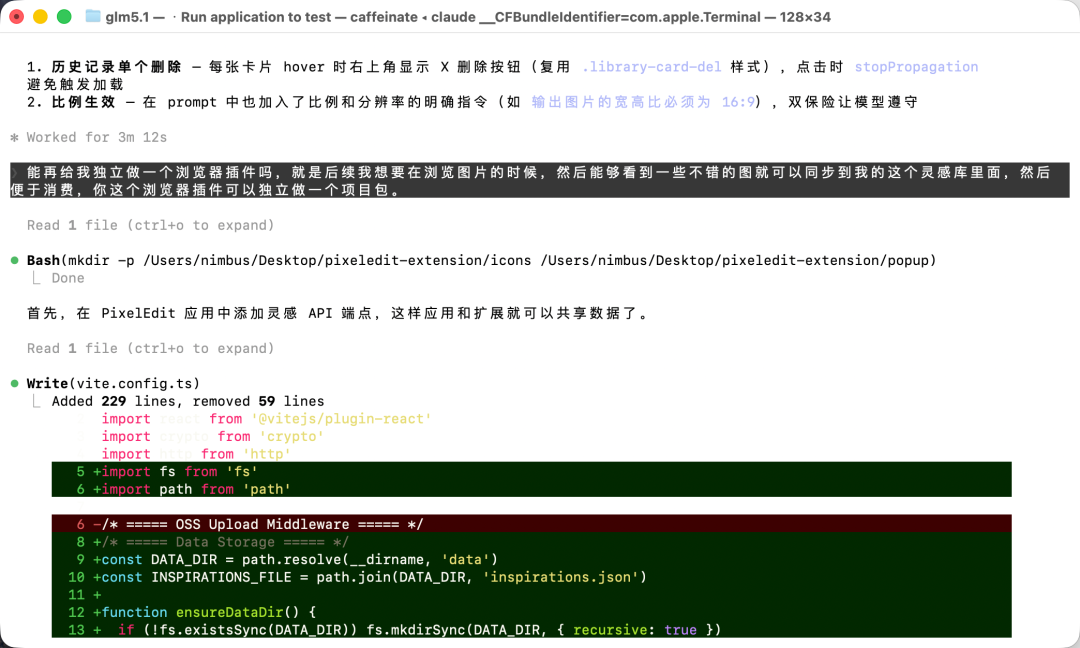The height and width of the screenshot is (648, 1080).
Task: Click the 'fs.existsSync(DATA_DIR)' line 13
Action: (531, 630)
